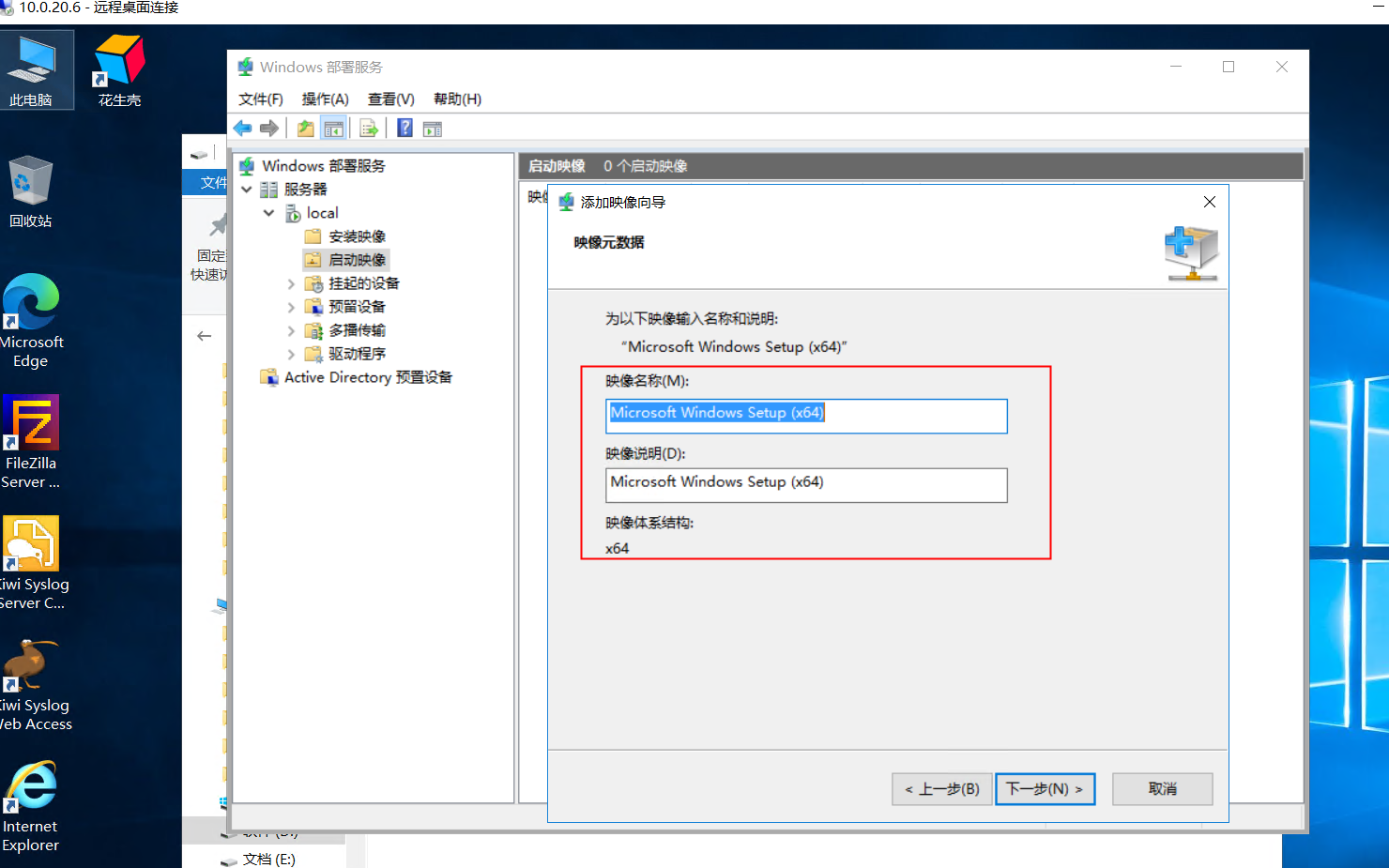Screen dimensions: 1389x868
Task: Open 花生壳 desktop shortcut
Action: (119, 70)
